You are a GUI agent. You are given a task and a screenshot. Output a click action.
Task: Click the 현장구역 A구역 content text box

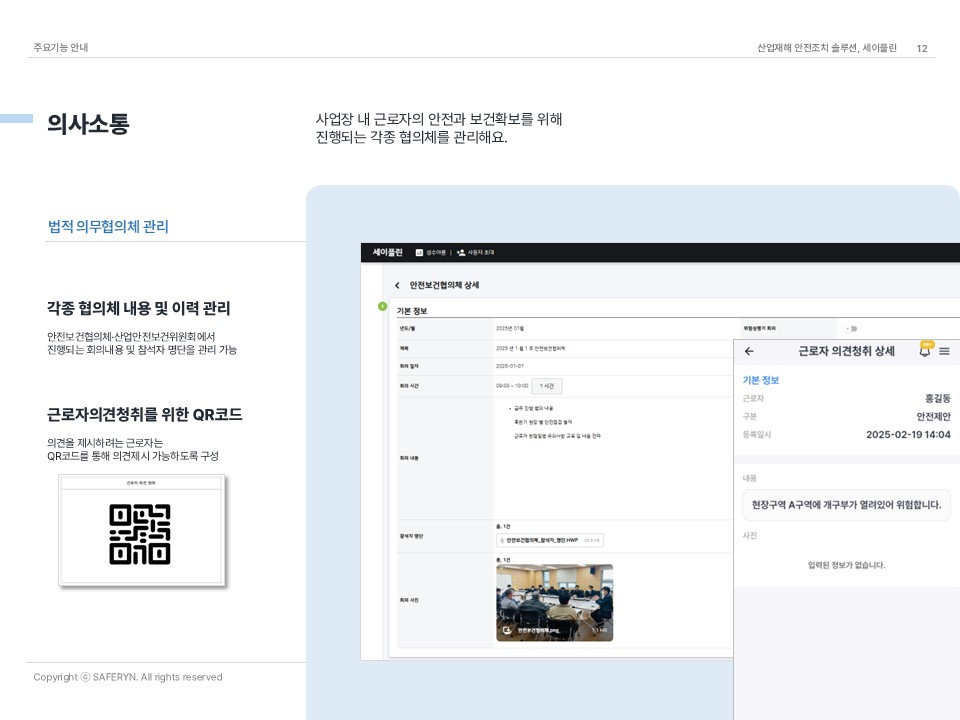coord(846,505)
